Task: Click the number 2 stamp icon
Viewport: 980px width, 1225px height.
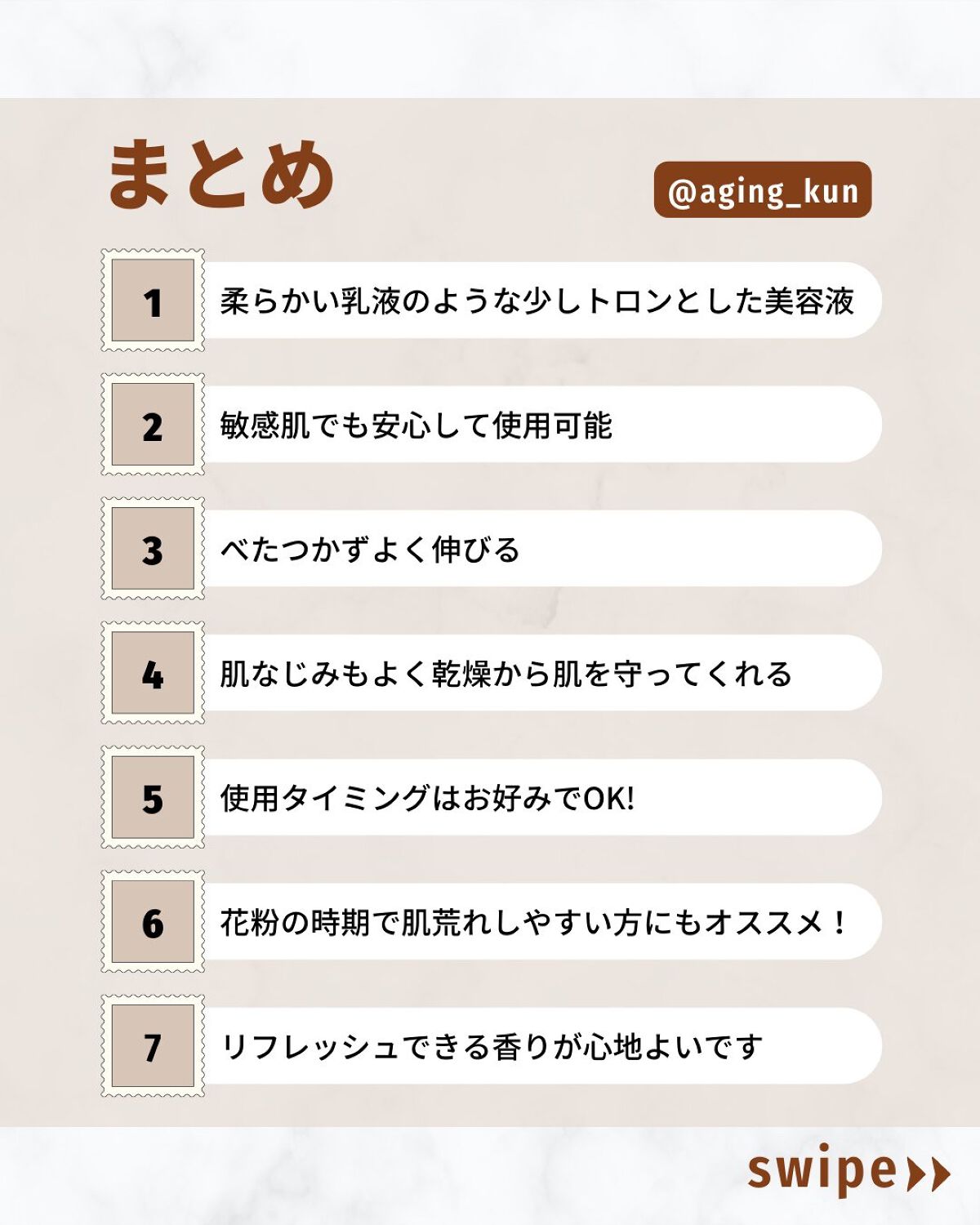Action: click(153, 425)
